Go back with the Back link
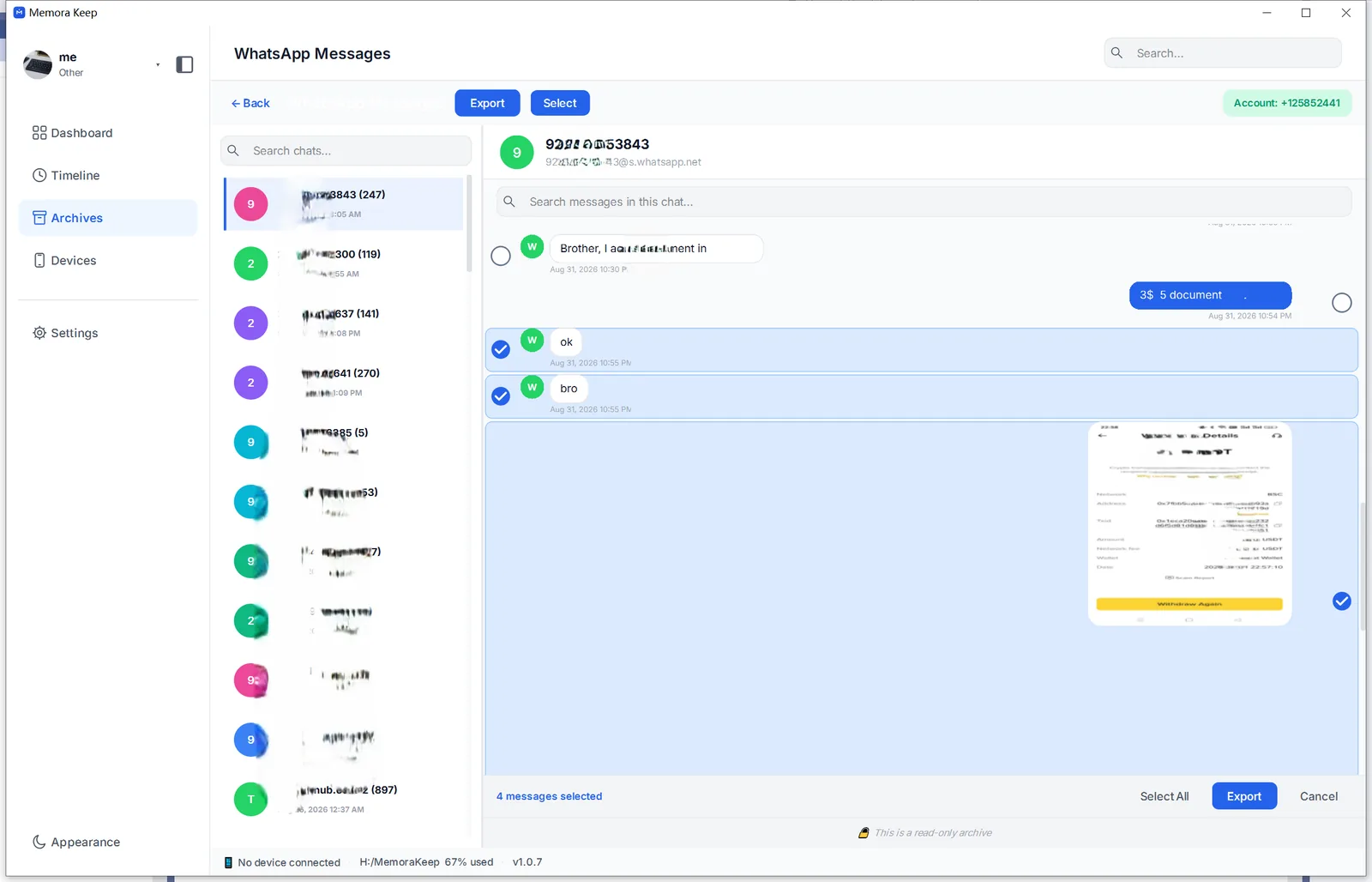1372x882 pixels. click(250, 103)
